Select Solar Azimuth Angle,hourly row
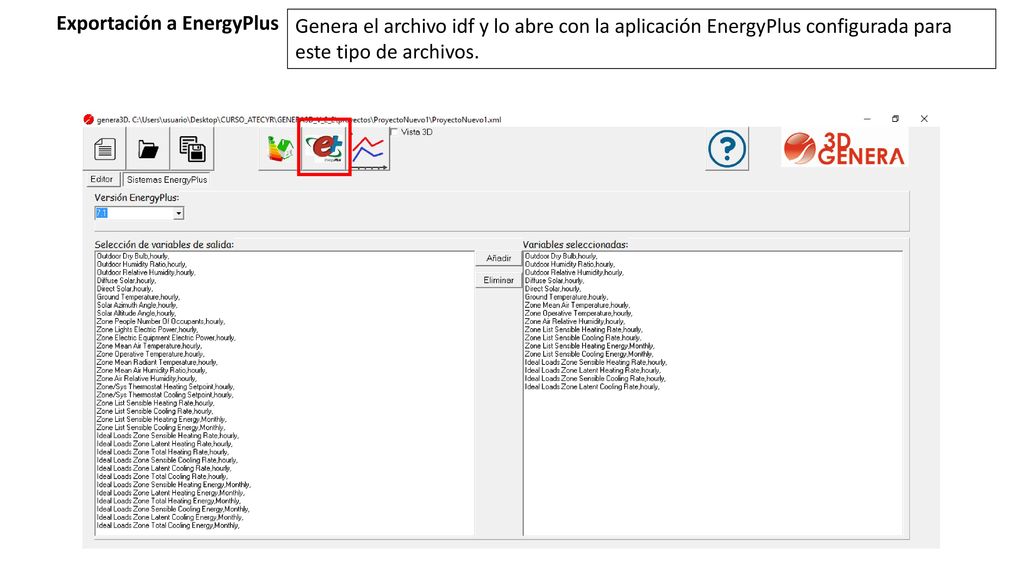 point(137,305)
